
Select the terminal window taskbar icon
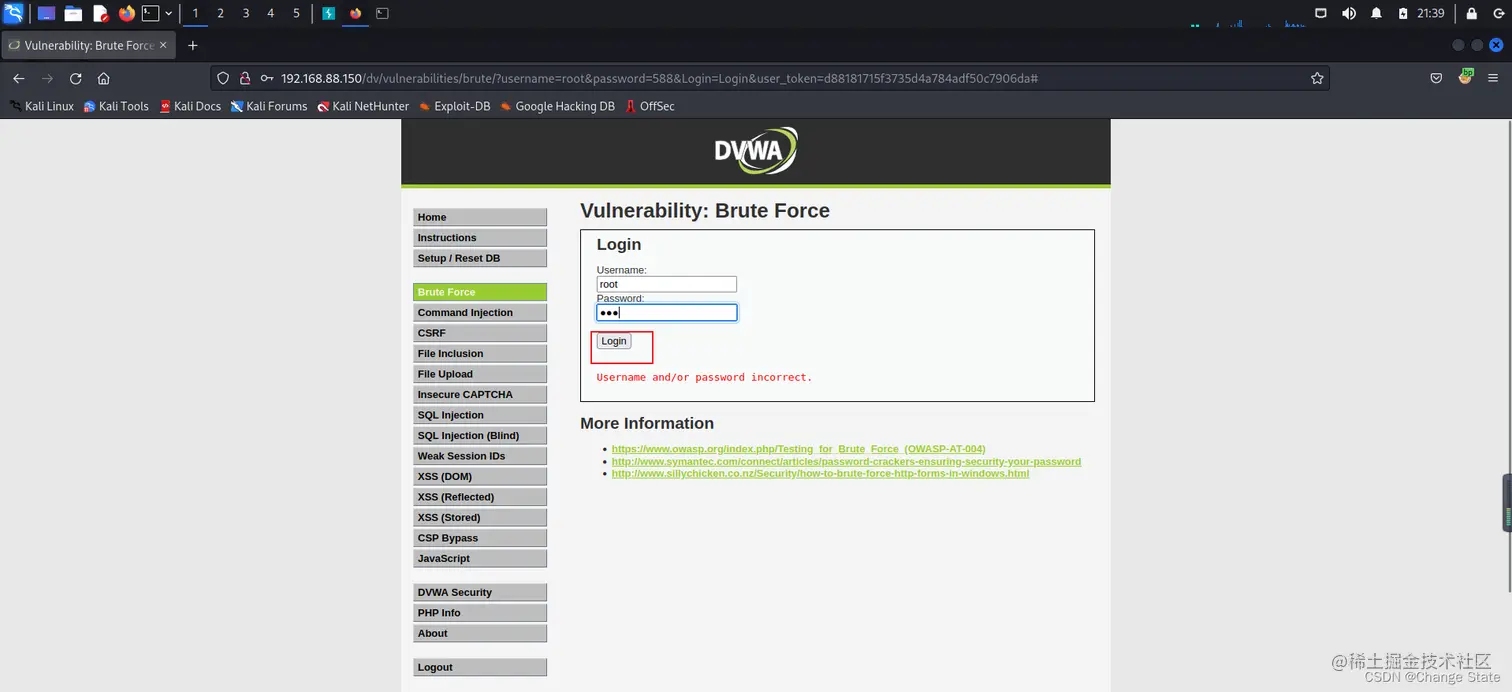[382, 14]
